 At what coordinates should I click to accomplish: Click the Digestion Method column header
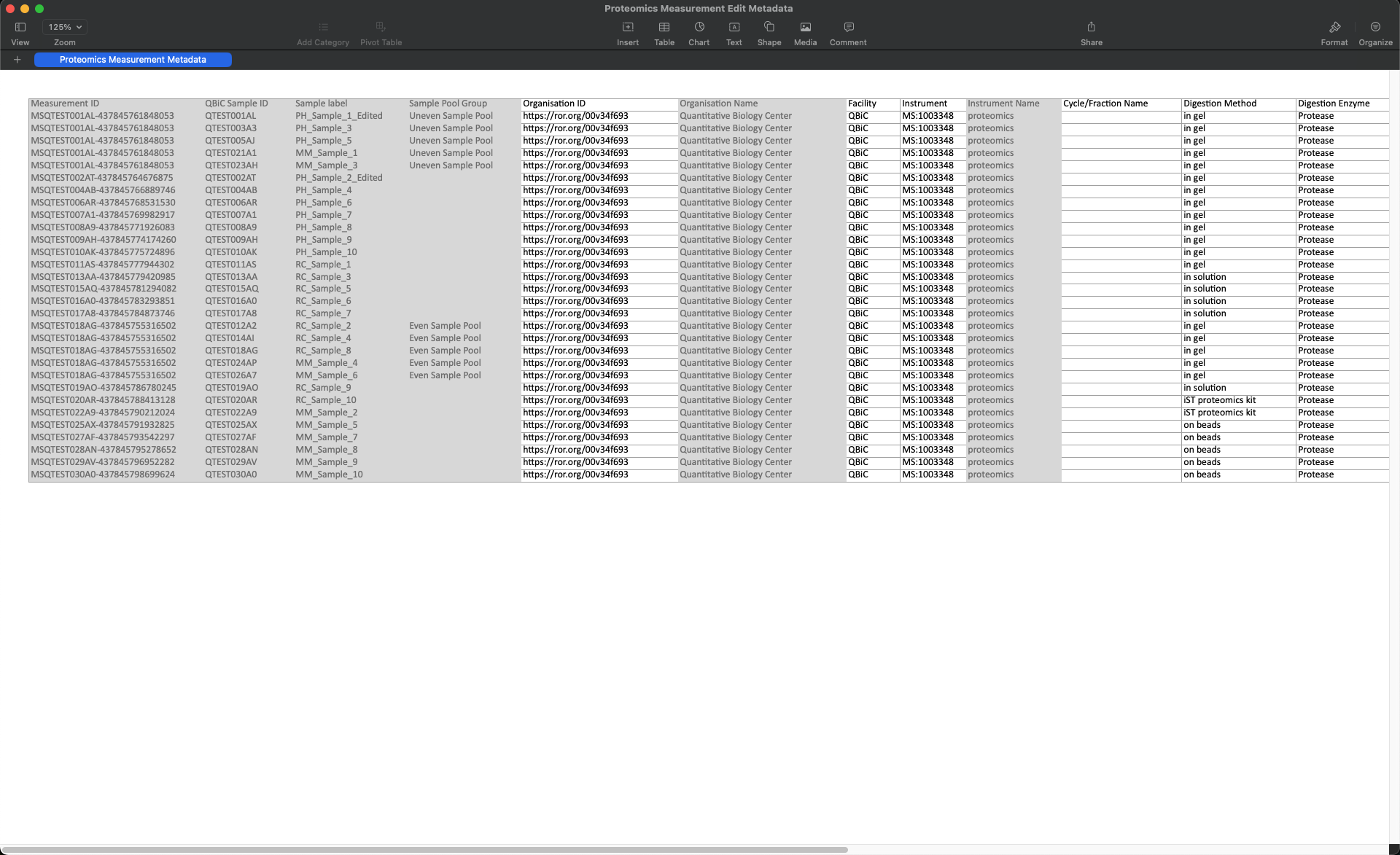(1220, 103)
